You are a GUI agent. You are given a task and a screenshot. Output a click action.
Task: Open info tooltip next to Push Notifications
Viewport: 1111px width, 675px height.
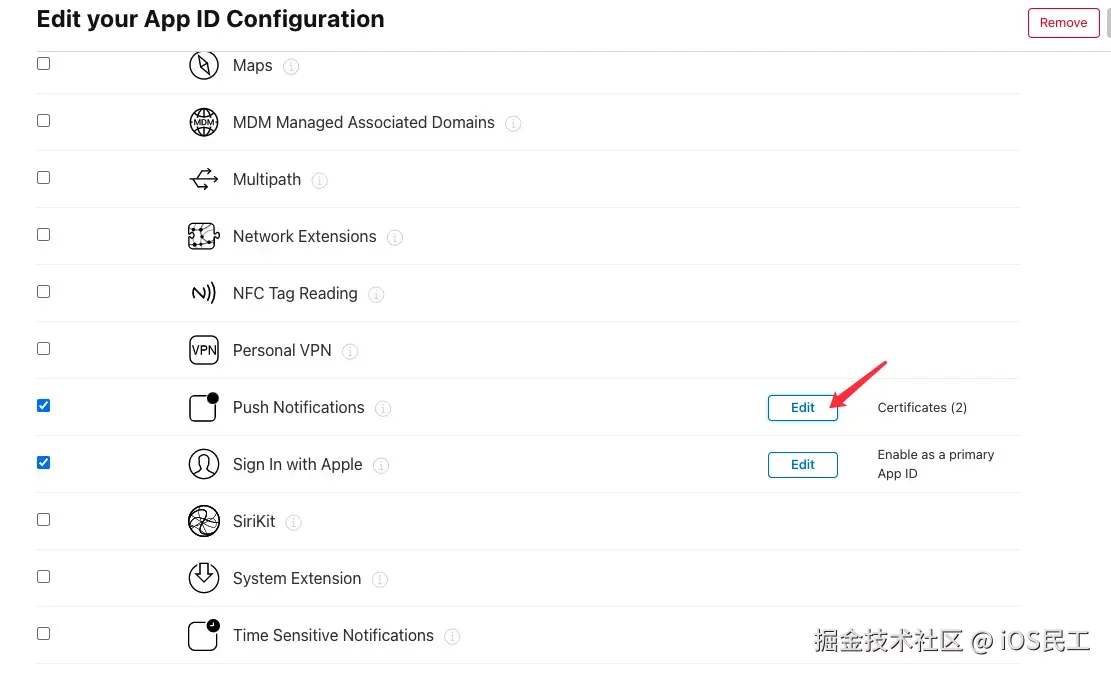[x=383, y=408]
